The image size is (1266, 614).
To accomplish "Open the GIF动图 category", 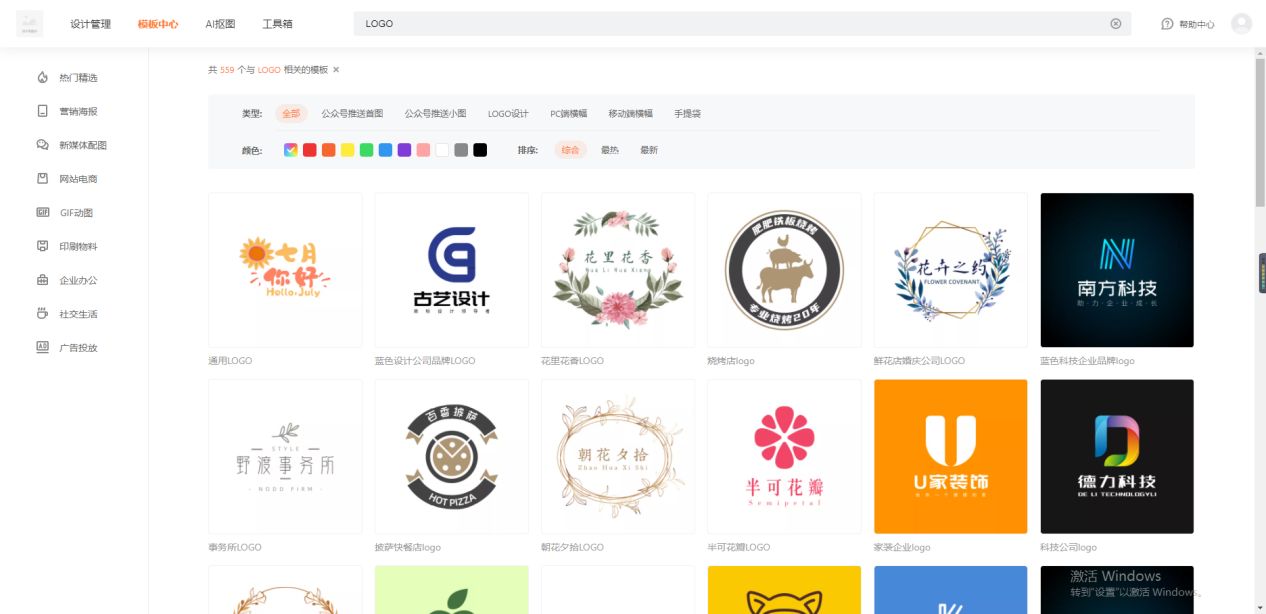I will [42, 212].
